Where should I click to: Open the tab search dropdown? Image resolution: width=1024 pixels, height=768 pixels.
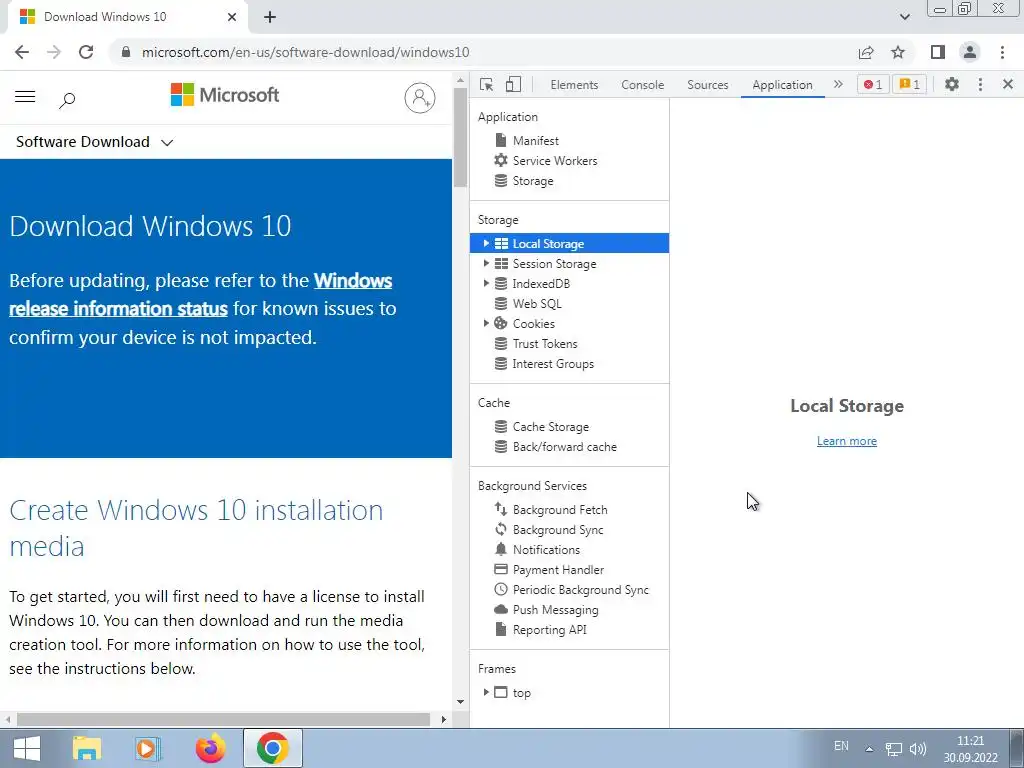(904, 17)
